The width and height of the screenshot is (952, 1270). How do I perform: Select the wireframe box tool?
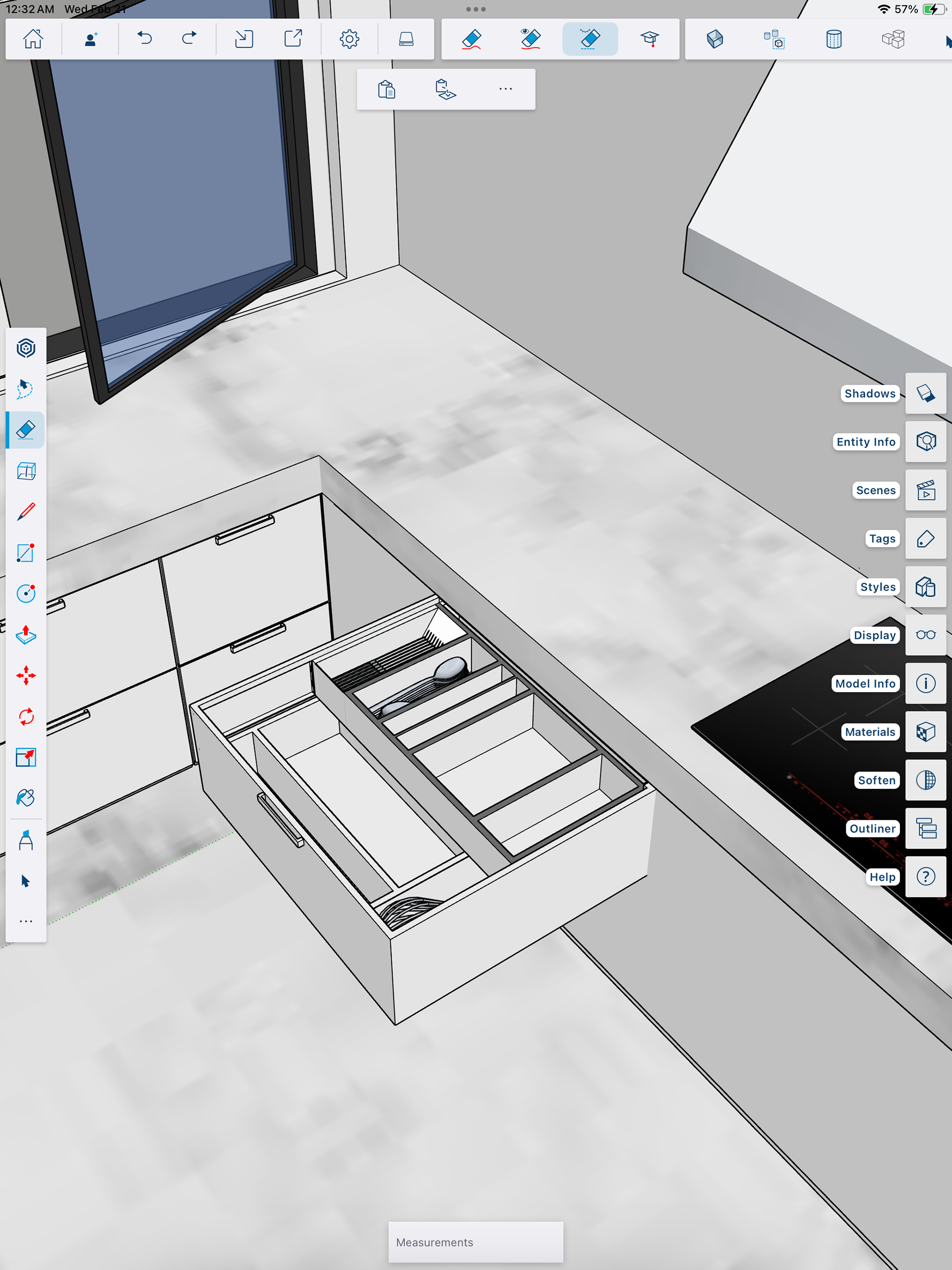pyautogui.click(x=26, y=472)
